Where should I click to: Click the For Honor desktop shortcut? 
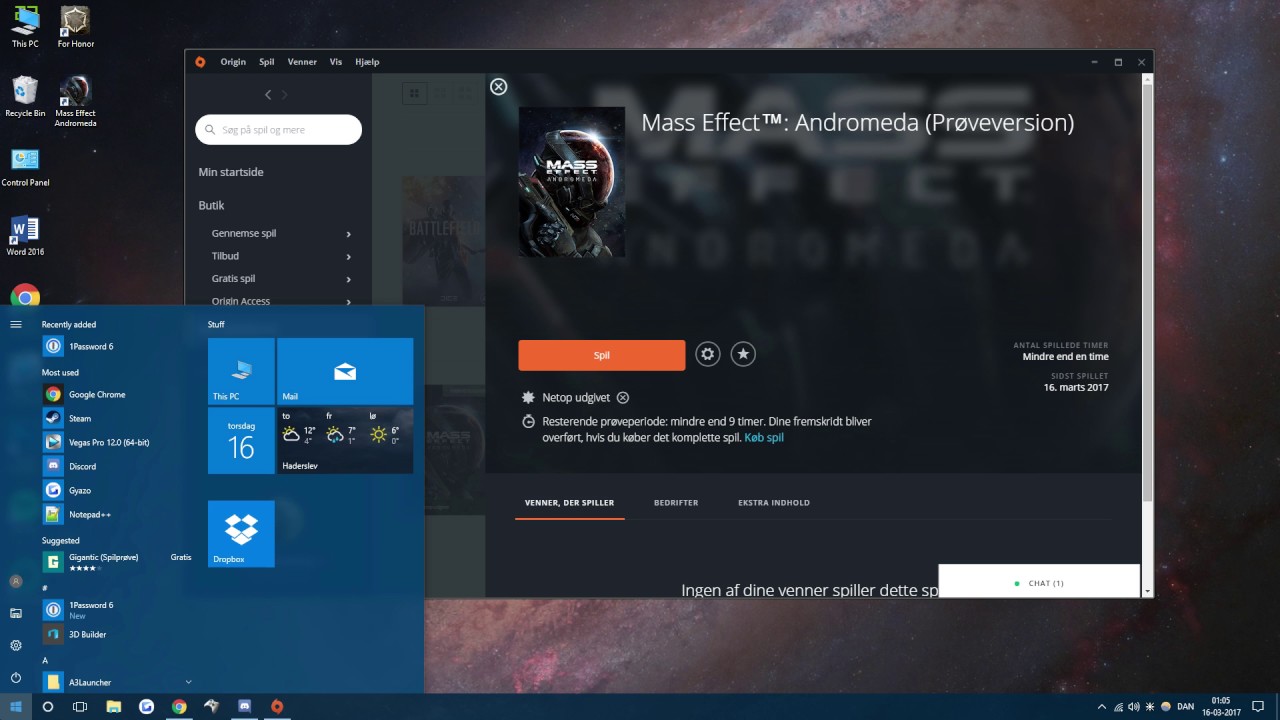(75, 27)
